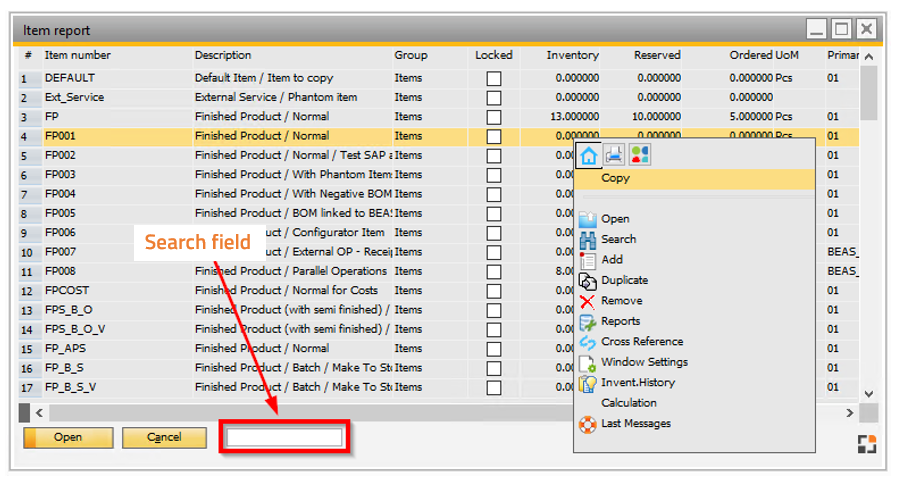Image resolution: width=898 pixels, height=481 pixels.
Task: Click the orange layout icon at bottom right
Action: tap(867, 443)
